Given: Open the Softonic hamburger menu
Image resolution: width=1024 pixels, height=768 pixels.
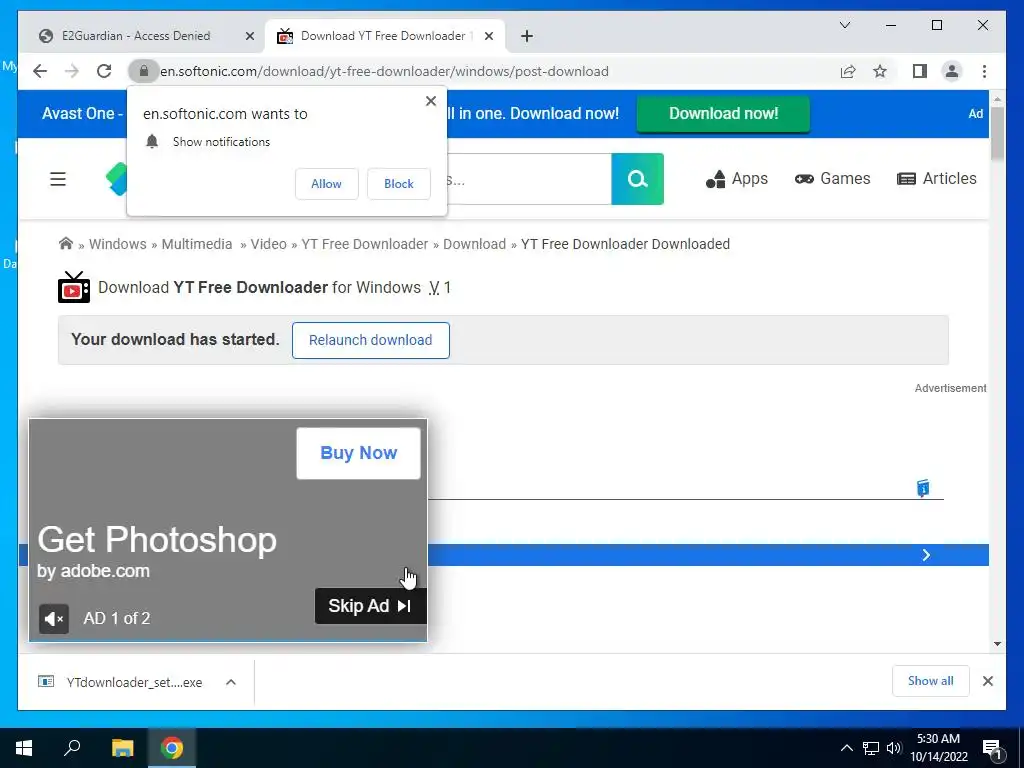Looking at the screenshot, I should 58,179.
